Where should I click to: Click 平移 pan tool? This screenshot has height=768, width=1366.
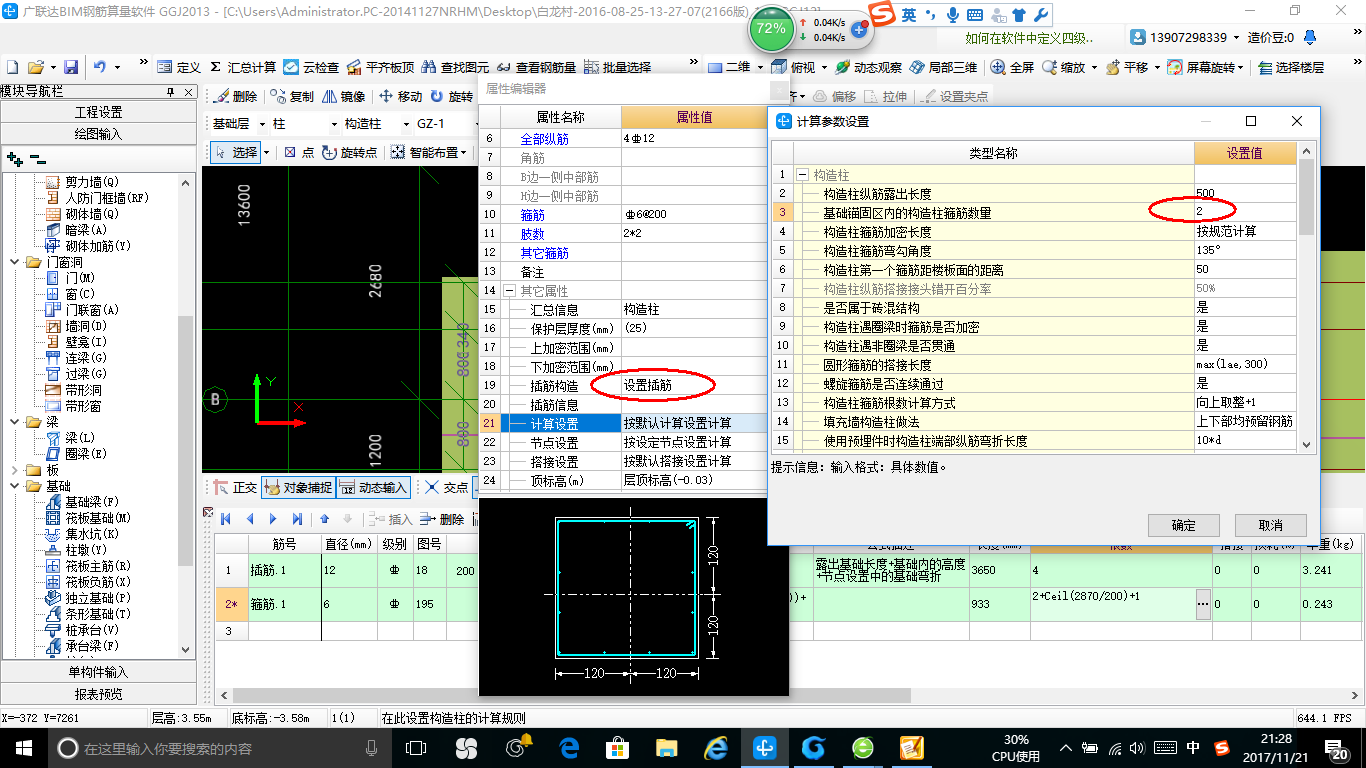(1126, 67)
